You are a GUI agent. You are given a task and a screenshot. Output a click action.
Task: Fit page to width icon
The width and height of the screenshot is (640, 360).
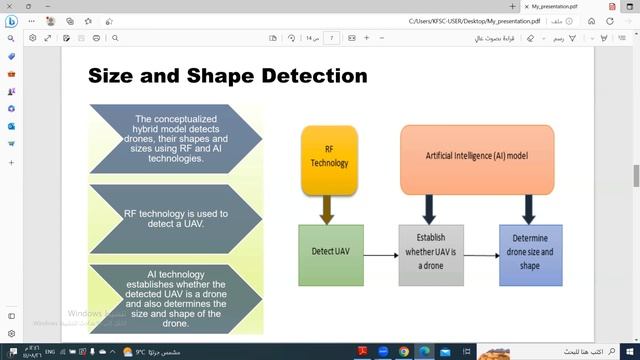[351, 38]
